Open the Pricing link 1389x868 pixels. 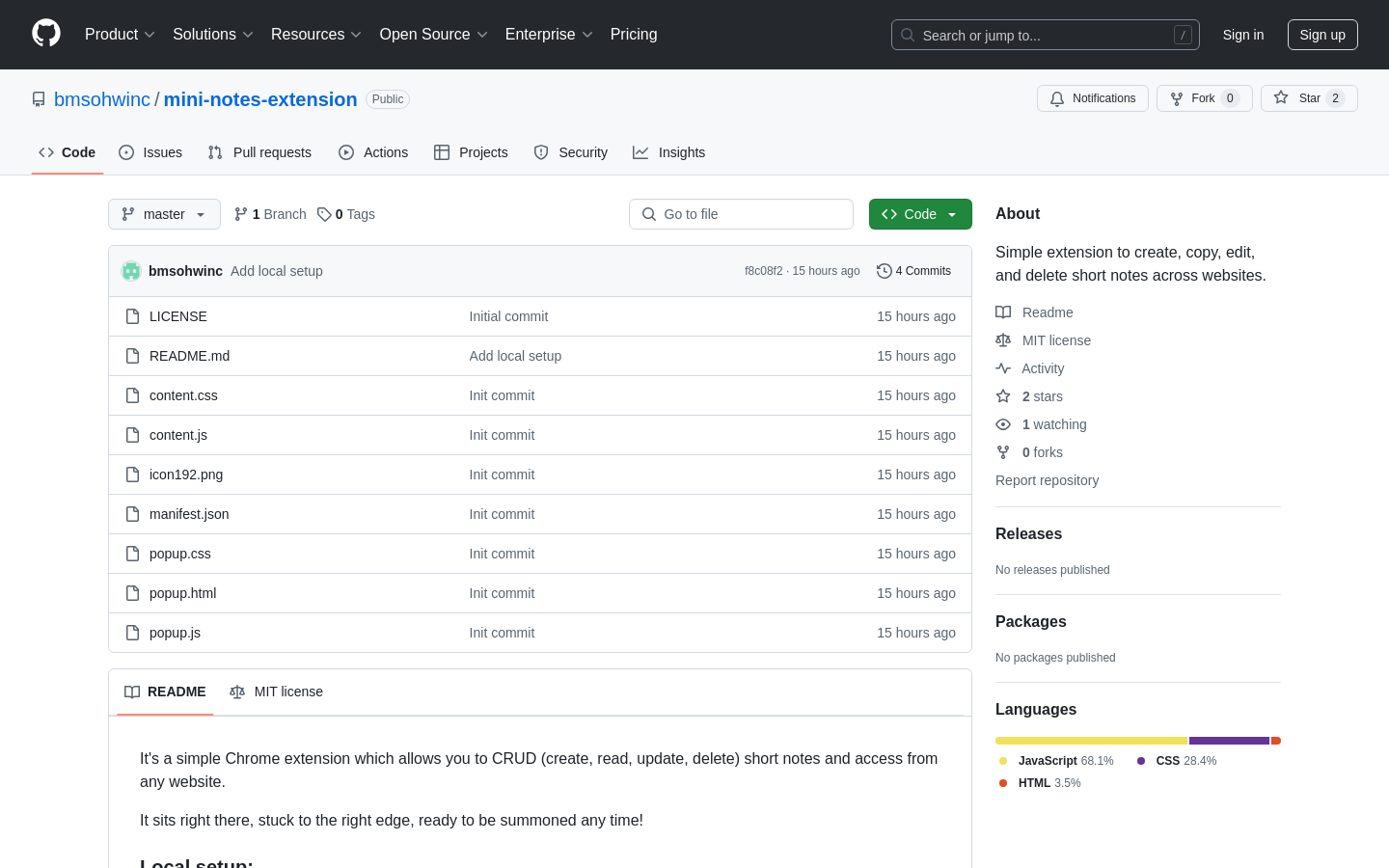(x=634, y=35)
